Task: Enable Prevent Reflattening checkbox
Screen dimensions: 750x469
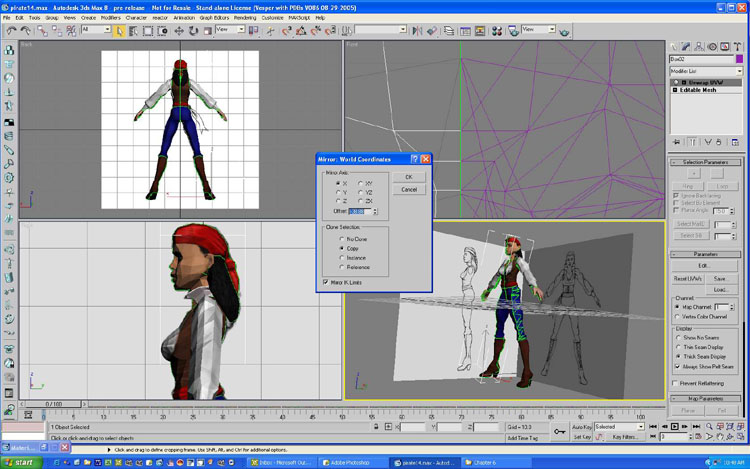Action: coord(675,383)
